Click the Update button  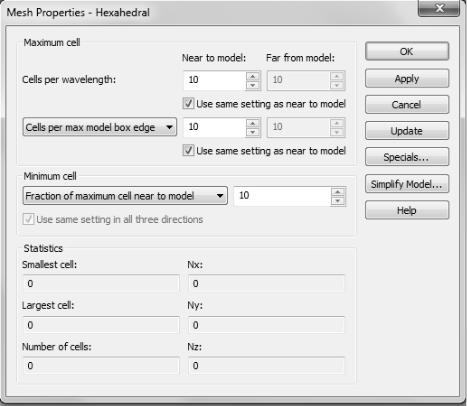tap(407, 131)
